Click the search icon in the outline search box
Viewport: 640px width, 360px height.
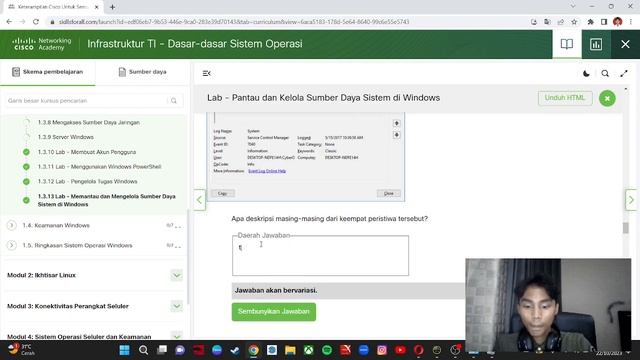174,100
